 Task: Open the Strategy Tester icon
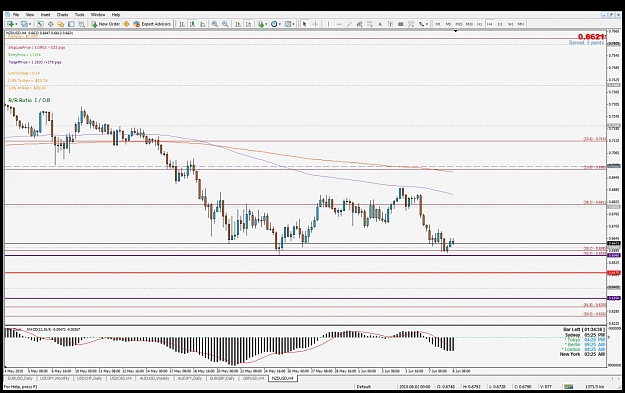tap(82, 24)
